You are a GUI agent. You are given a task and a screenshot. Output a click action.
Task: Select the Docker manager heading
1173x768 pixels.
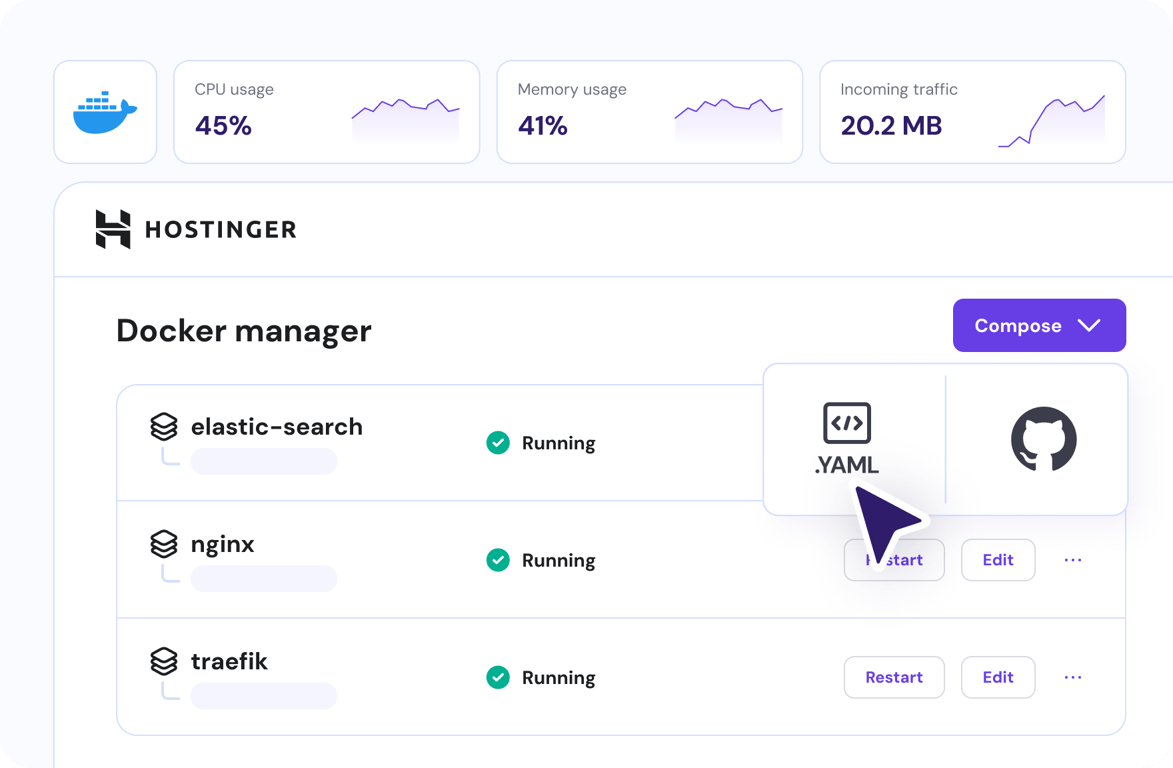click(244, 330)
